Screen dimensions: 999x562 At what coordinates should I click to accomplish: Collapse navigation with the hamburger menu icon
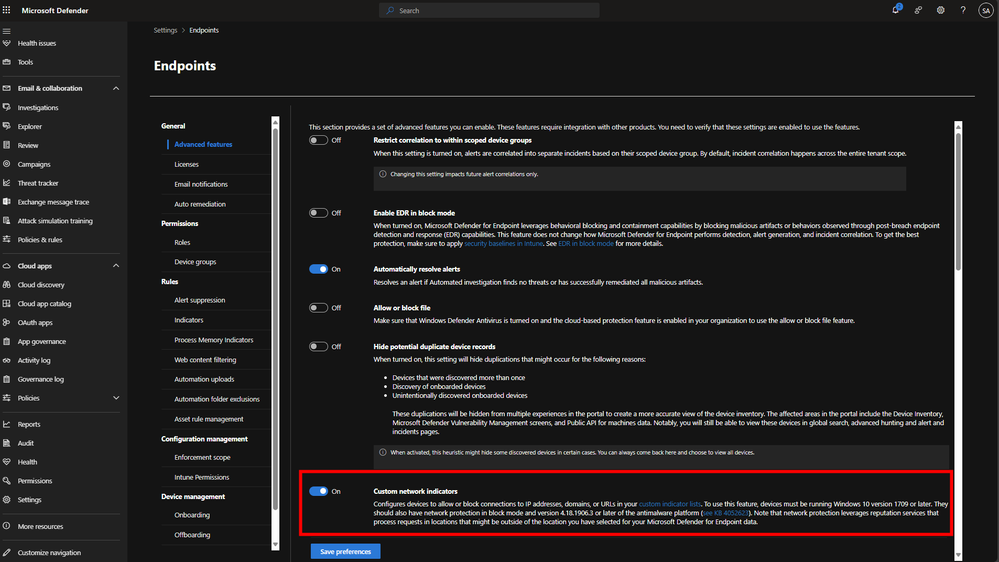pos(6,31)
